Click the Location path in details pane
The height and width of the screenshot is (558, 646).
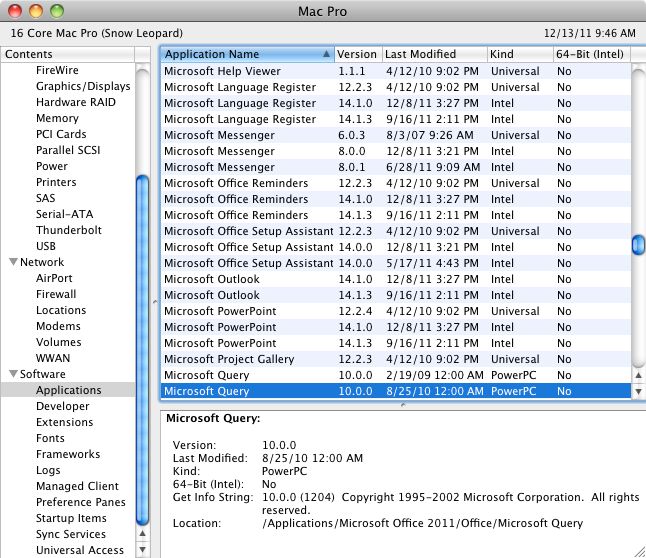point(423,523)
